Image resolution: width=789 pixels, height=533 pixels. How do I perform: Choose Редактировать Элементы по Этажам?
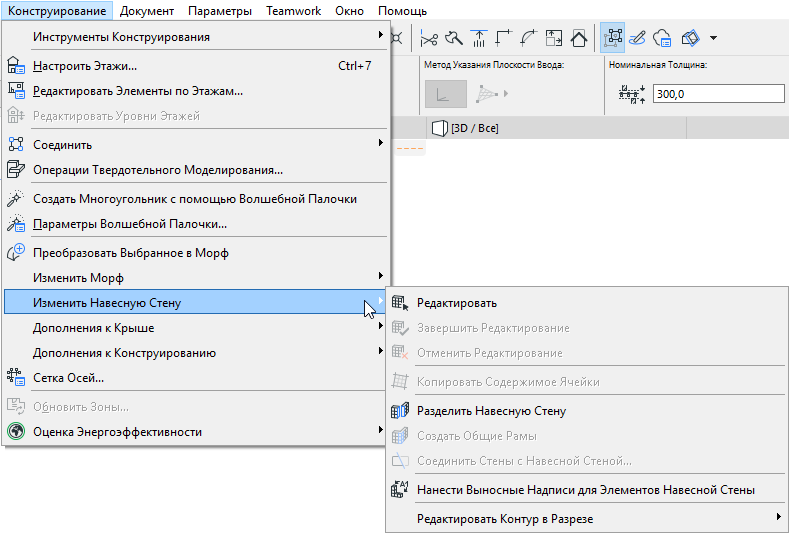pos(195,91)
